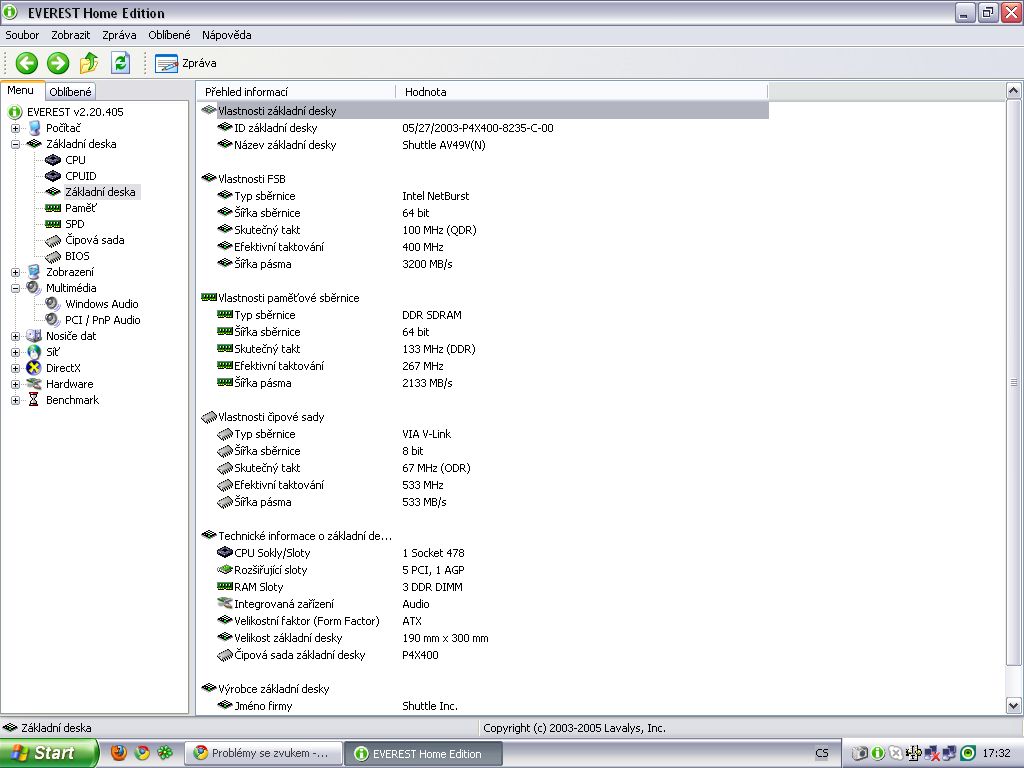Select the Rozšiřující sloty row
This screenshot has width=1024, height=768.
coord(483,570)
